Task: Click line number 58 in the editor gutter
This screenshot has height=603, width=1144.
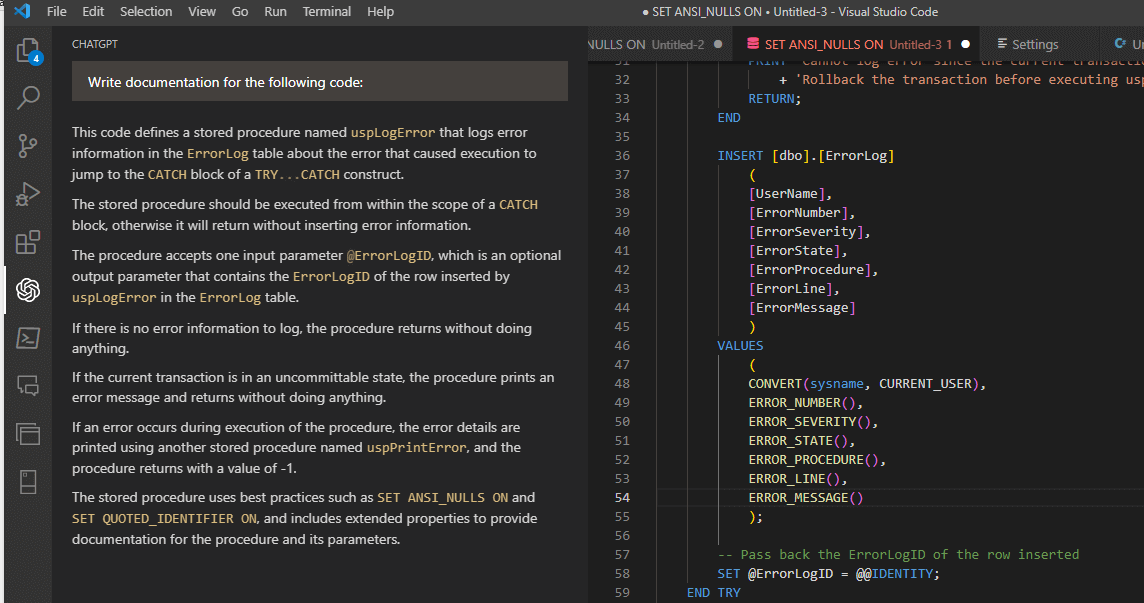Action: [x=622, y=573]
